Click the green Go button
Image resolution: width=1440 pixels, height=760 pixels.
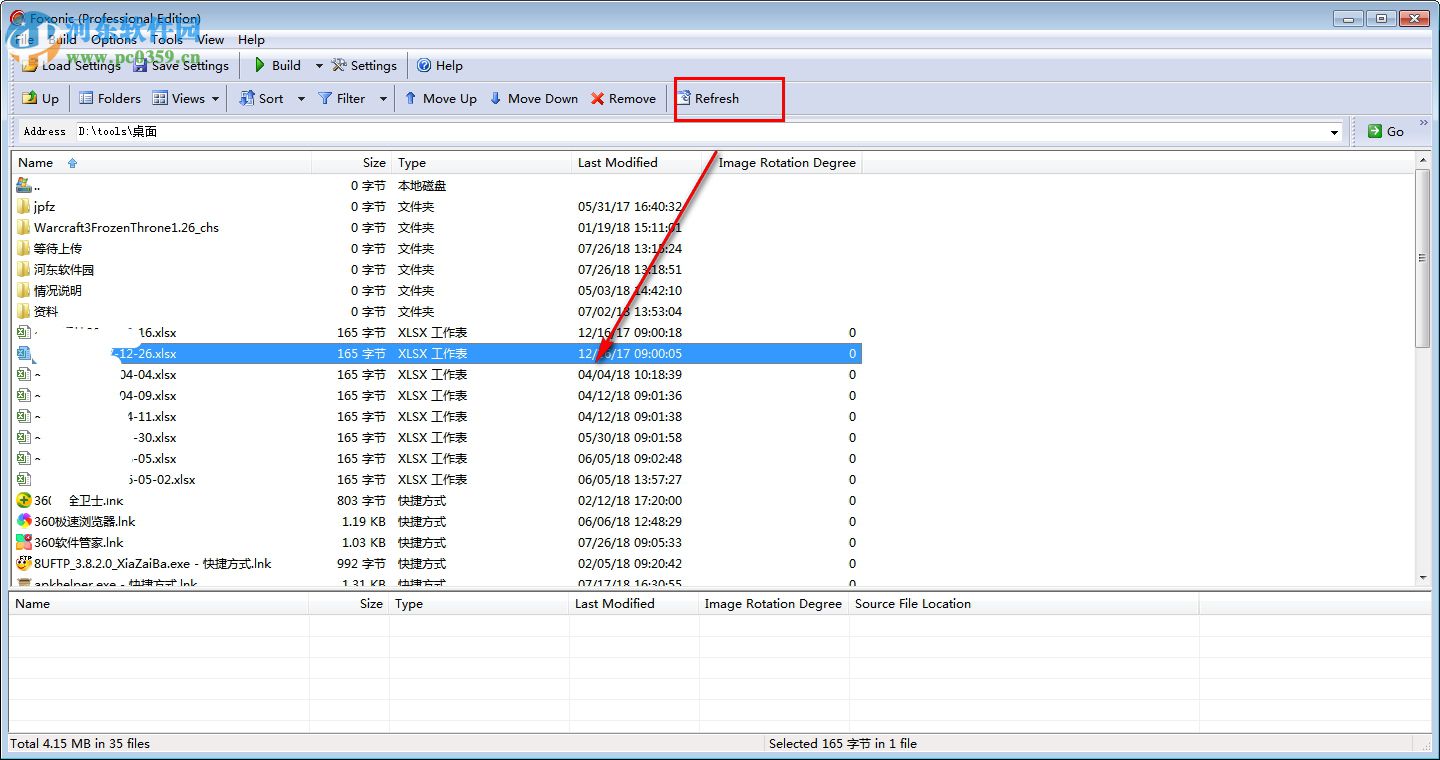(x=1386, y=131)
